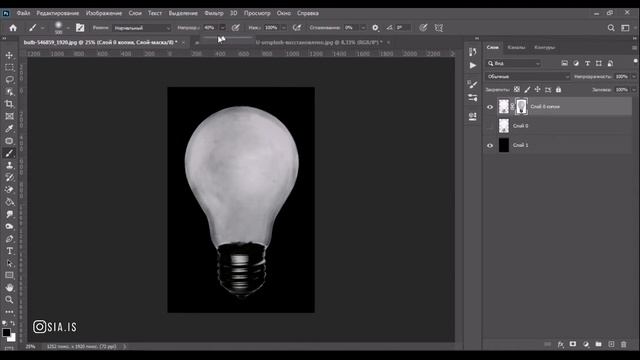Open the brush blend mode dropdown
Viewport: 640px width, 360px height.
(x=141, y=28)
